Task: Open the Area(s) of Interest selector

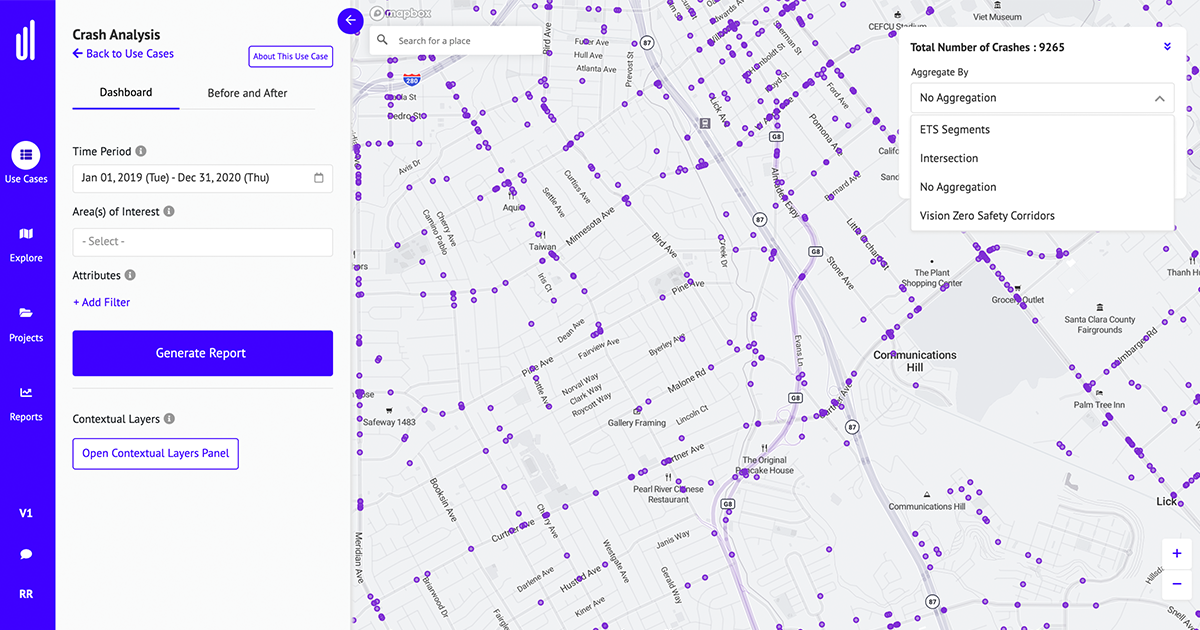Action: [x=202, y=241]
